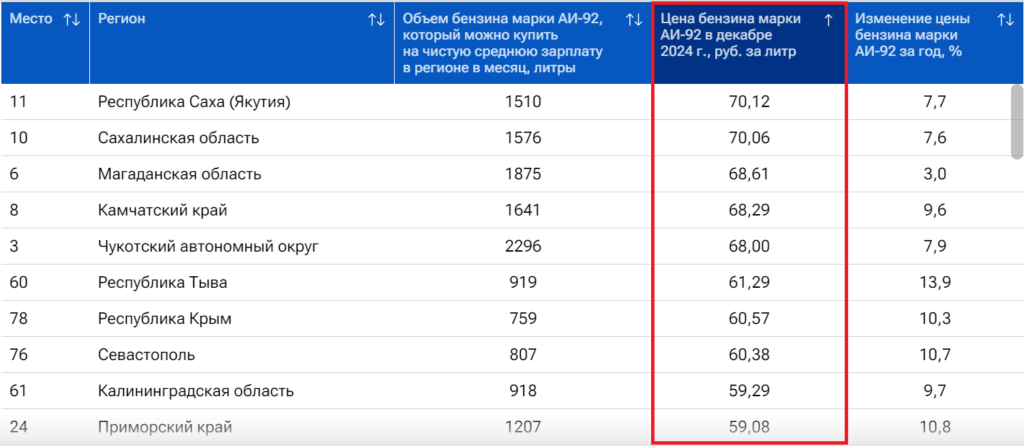Select Камчатский край row name

tap(163, 210)
